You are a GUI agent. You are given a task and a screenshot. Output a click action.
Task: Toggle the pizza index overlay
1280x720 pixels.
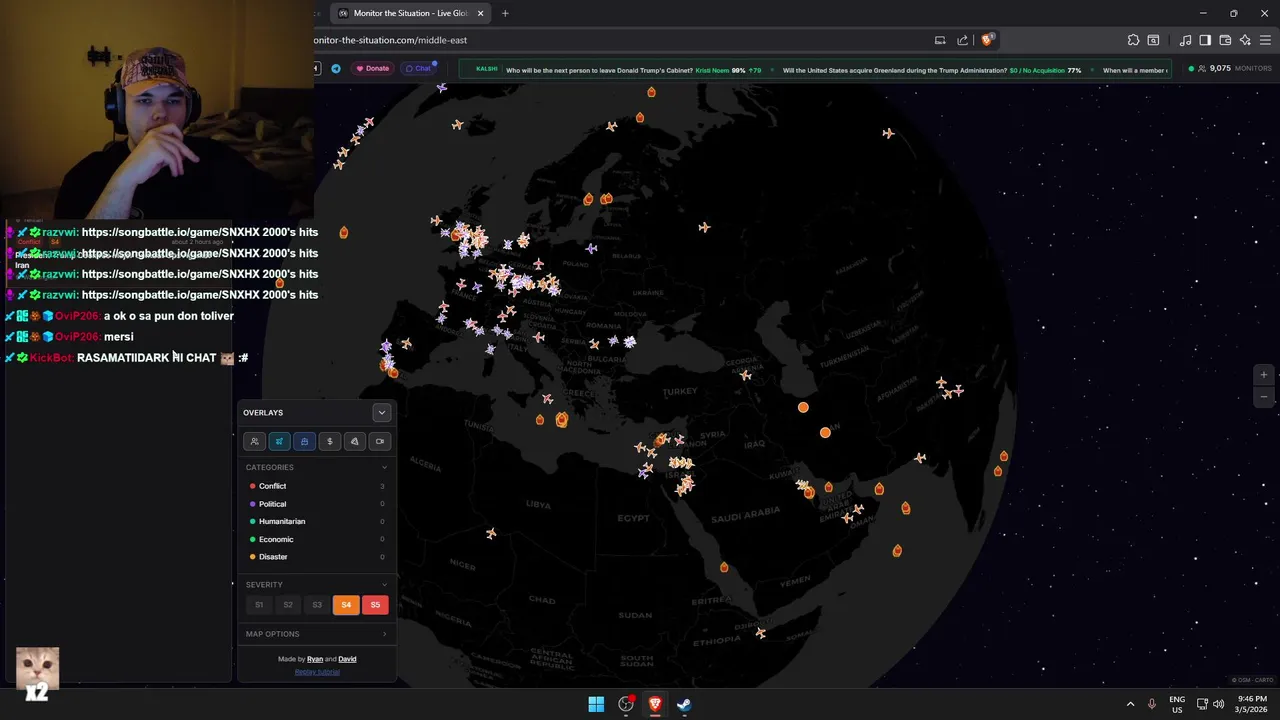pos(354,441)
